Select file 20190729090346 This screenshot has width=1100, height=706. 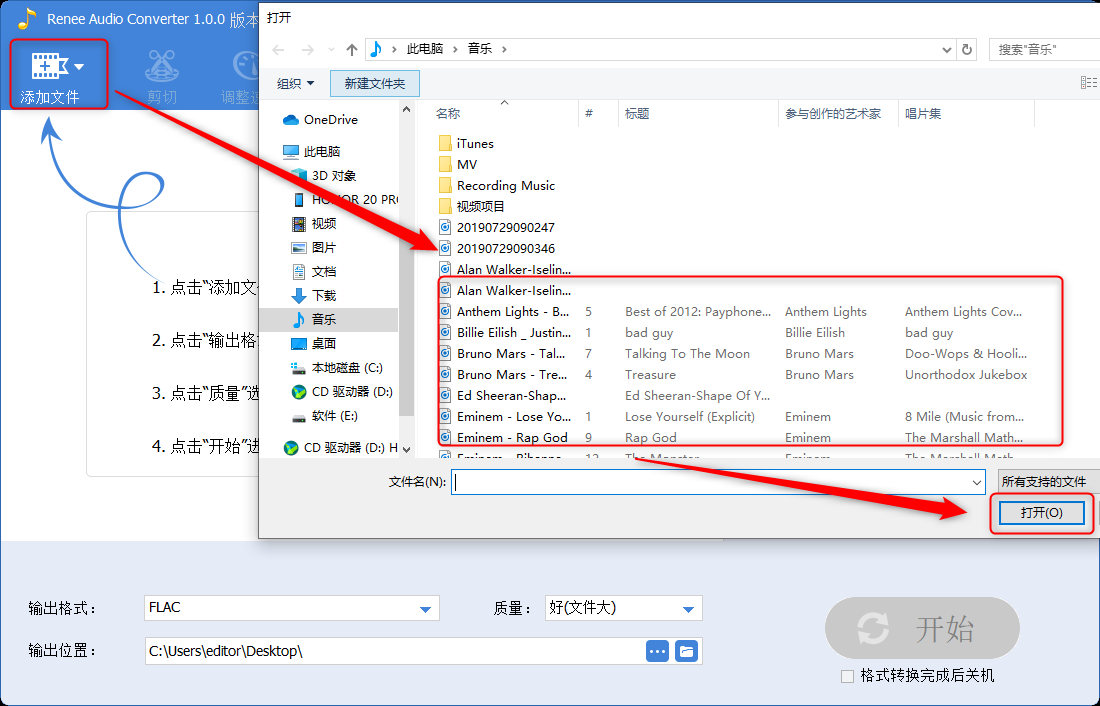(x=497, y=248)
